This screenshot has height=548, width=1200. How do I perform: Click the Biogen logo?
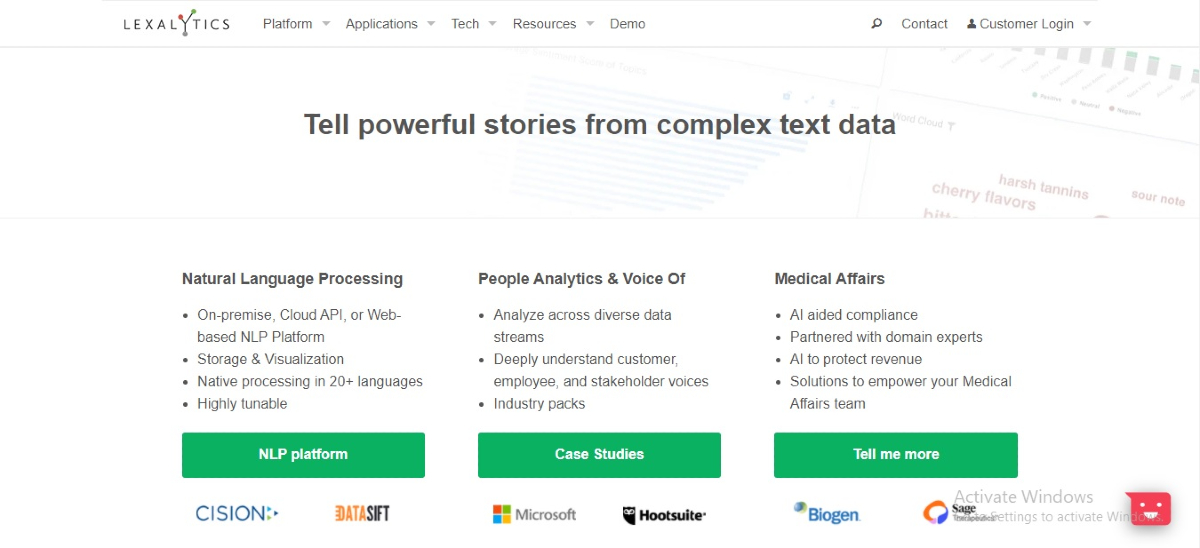[826, 513]
